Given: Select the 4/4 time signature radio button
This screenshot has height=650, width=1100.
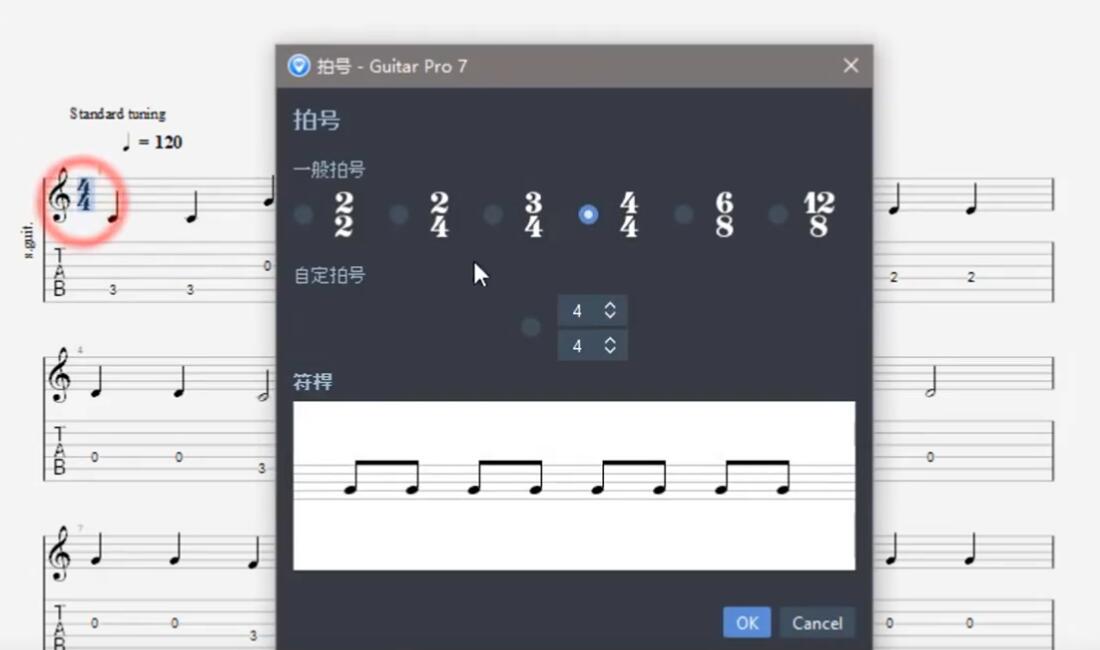Looking at the screenshot, I should (588, 214).
